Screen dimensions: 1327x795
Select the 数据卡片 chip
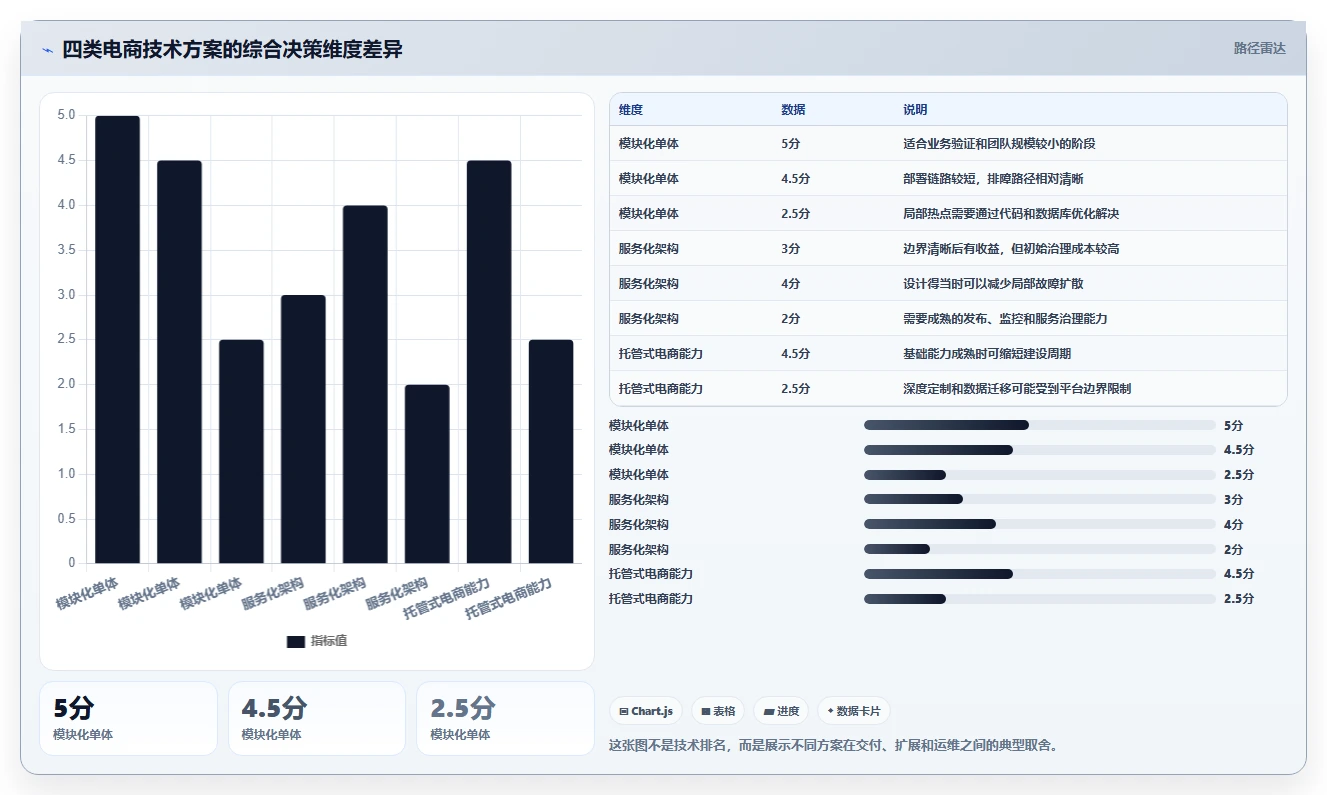tap(854, 711)
